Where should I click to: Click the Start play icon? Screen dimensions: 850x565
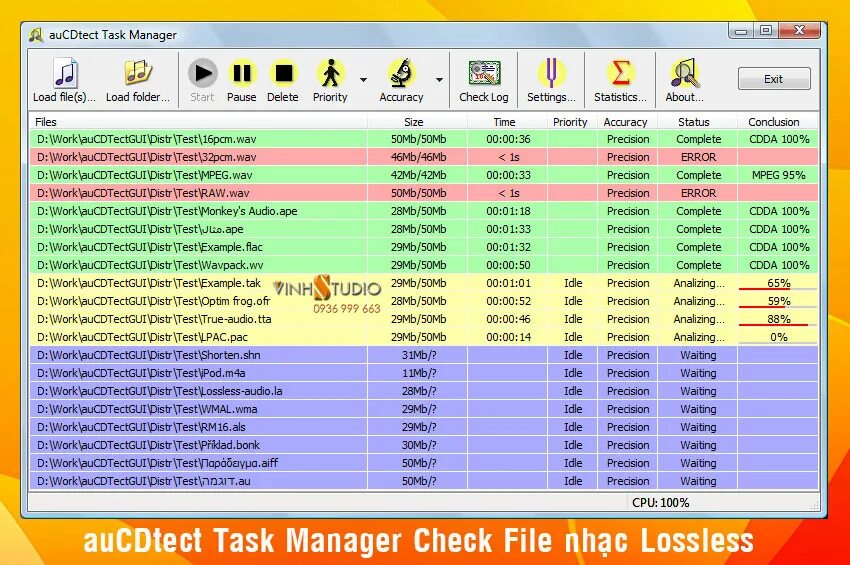pyautogui.click(x=202, y=73)
